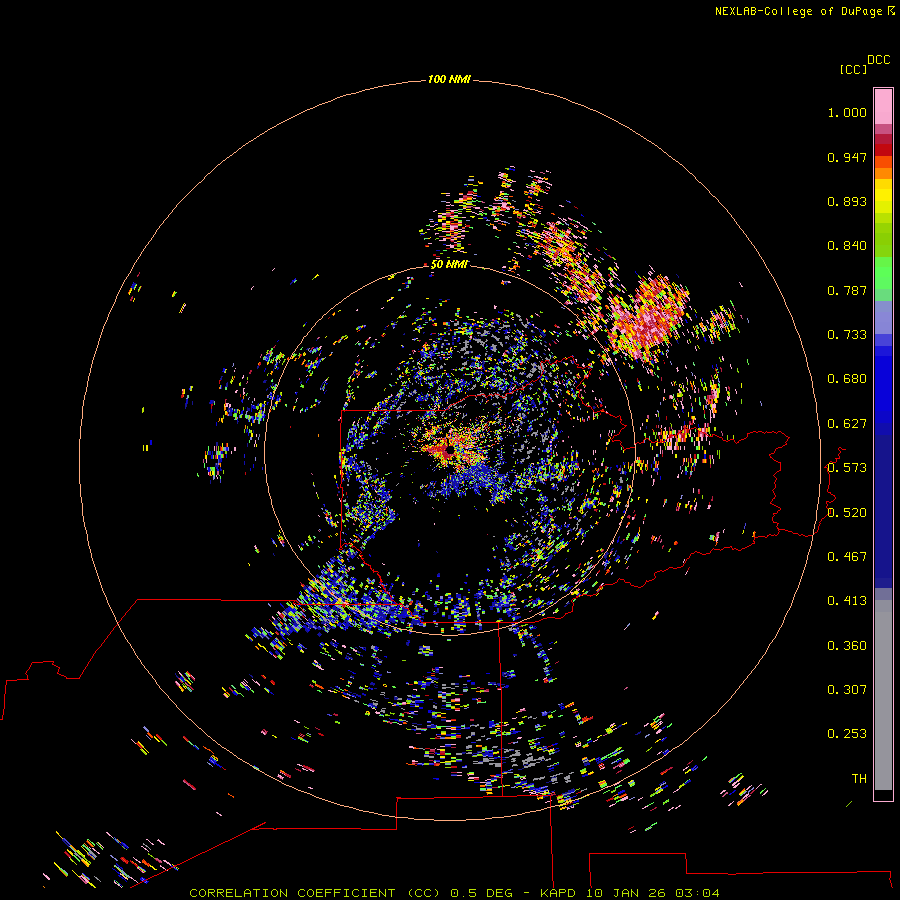Viewport: 900px width, 900px height.
Task: Click the 0.520 scale value
Action: [x=847, y=513]
